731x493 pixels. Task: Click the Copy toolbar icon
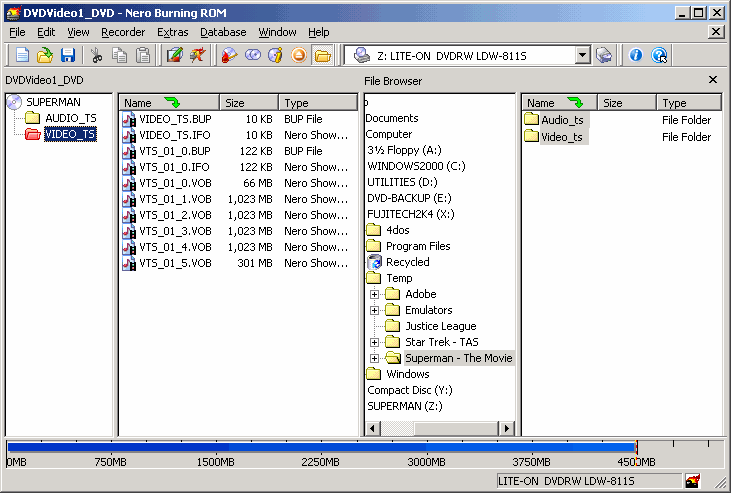coord(120,55)
